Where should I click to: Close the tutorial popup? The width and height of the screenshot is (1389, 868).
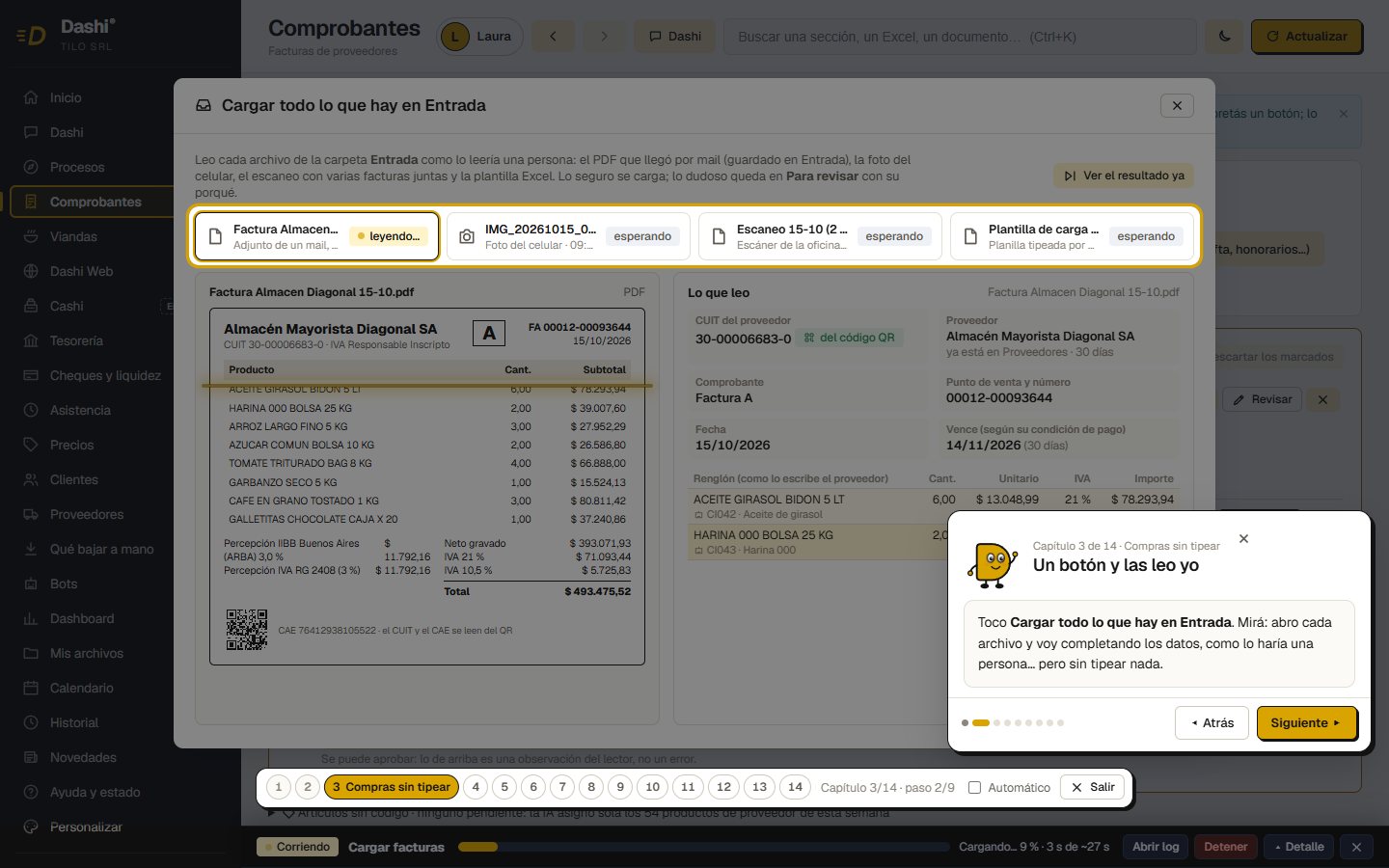tap(1243, 539)
